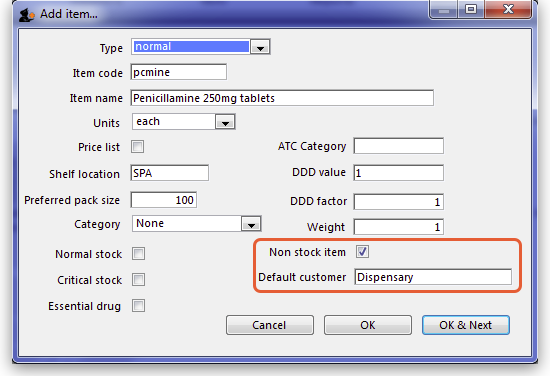Screen dimensions: 550x376
Task: Uncheck the Non stock item checkbox
Action: coord(362,251)
